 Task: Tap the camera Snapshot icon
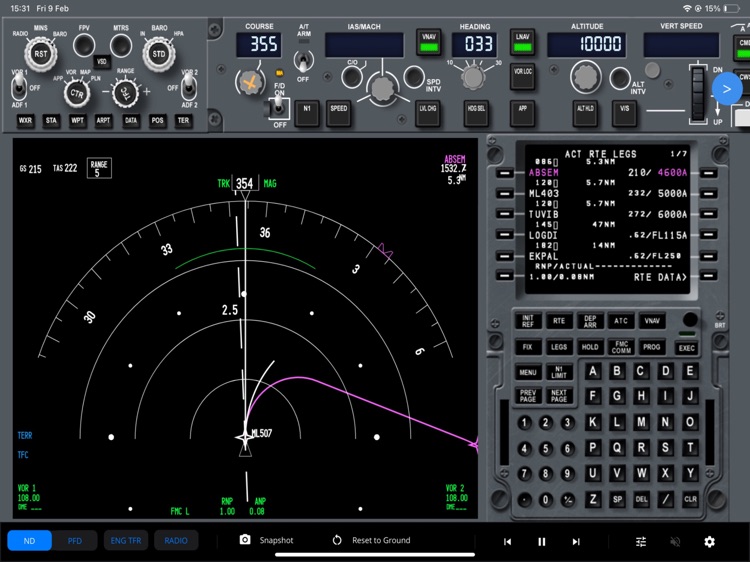pyautogui.click(x=245, y=540)
